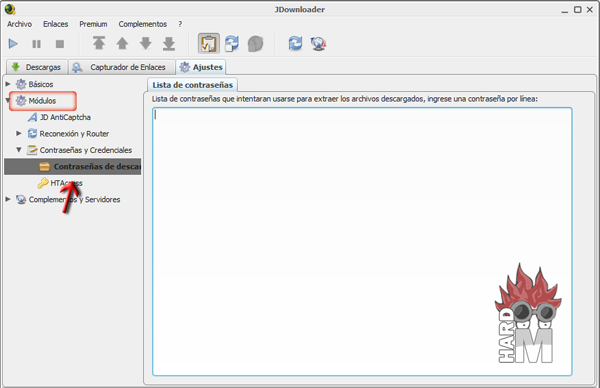Move selection down one position
This screenshot has width=600, height=388.
[146, 43]
